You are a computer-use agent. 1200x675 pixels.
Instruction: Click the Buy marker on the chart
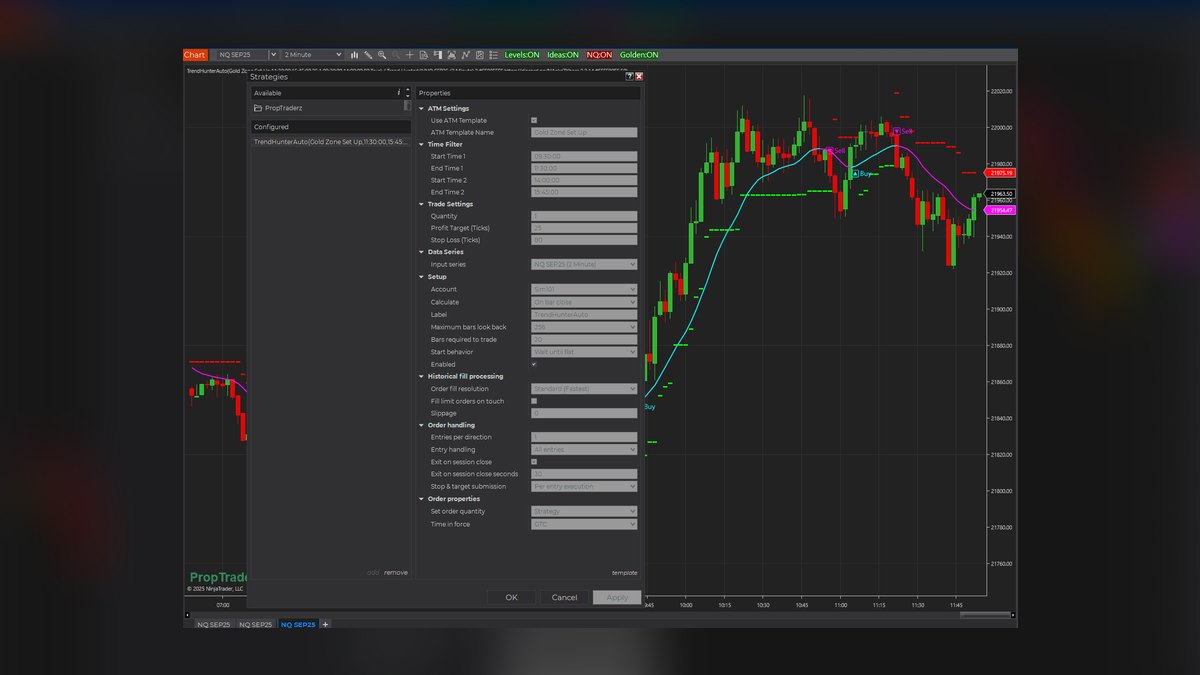pos(861,174)
